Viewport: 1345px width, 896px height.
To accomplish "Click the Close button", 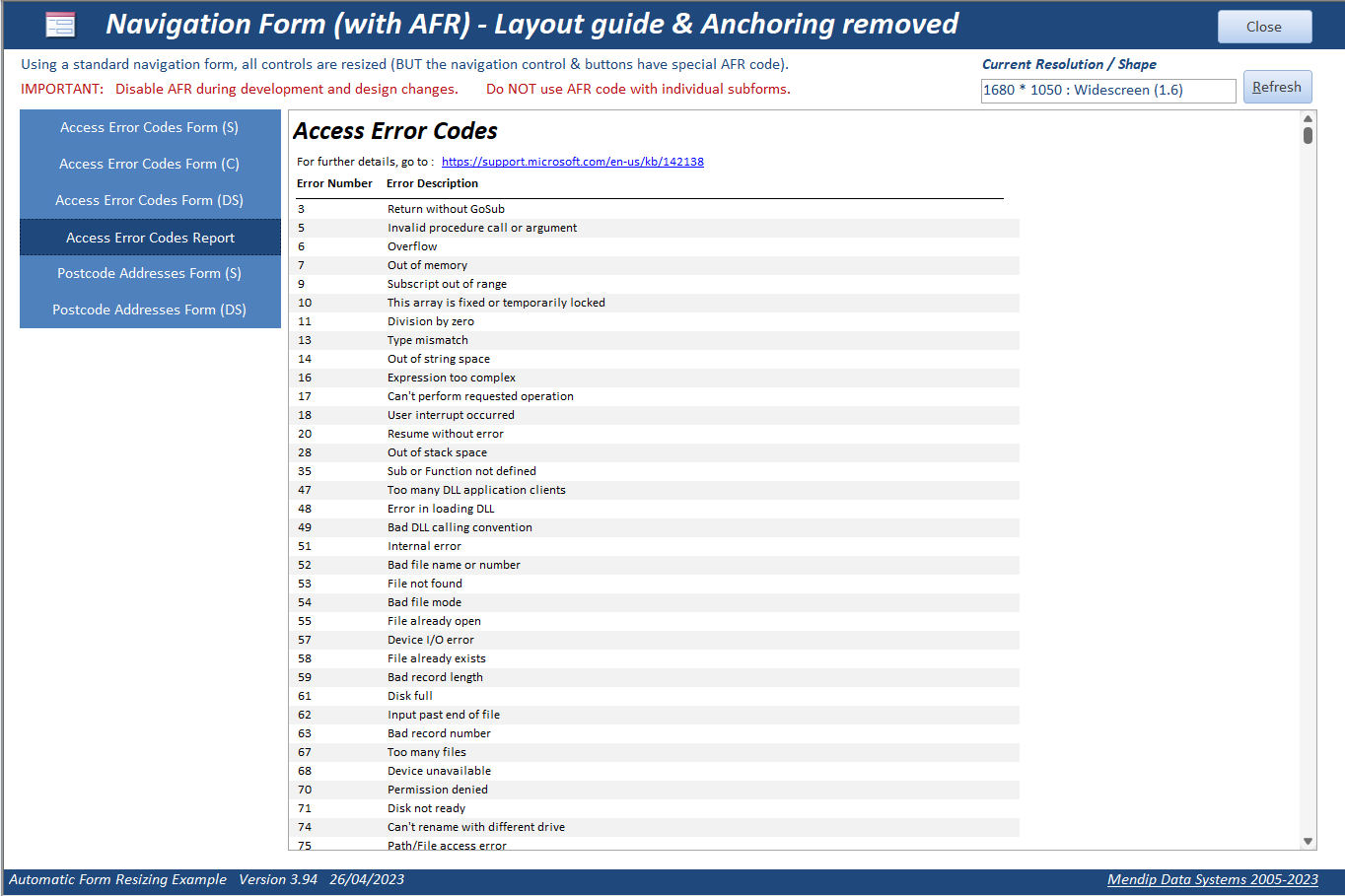I will click(1264, 27).
